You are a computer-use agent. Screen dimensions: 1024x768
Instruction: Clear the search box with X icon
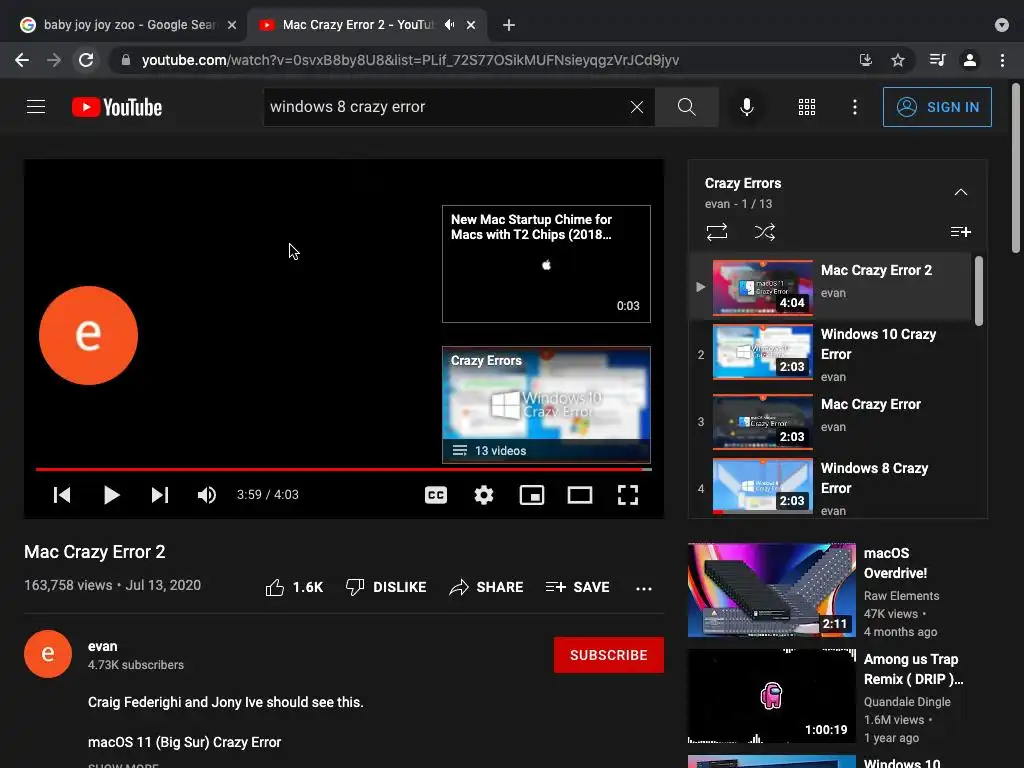pos(637,107)
